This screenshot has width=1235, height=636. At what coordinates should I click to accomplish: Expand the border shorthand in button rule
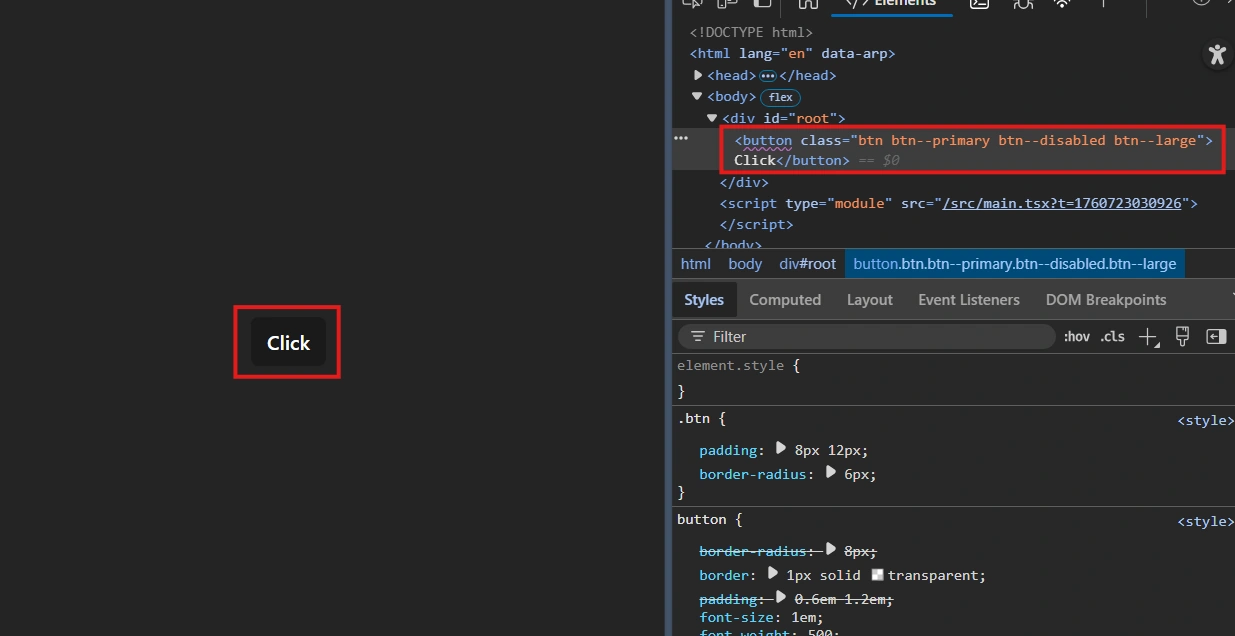coord(772,574)
